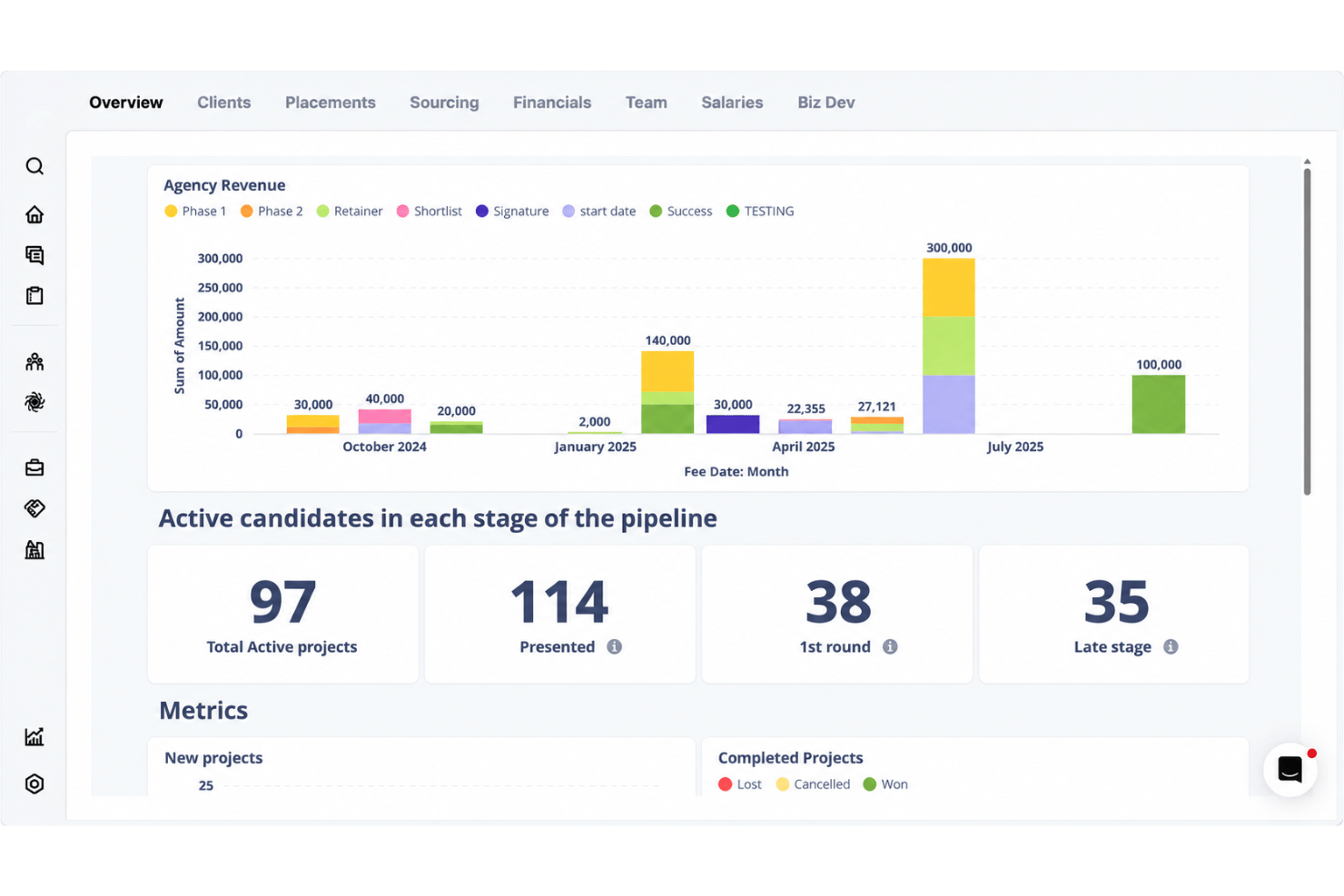Toggle Lost series in Completed Projects legend

[x=740, y=784]
